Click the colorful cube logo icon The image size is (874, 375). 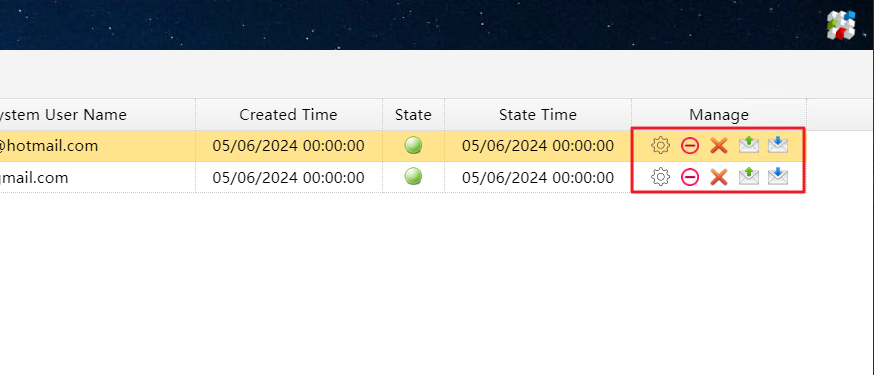pos(841,26)
